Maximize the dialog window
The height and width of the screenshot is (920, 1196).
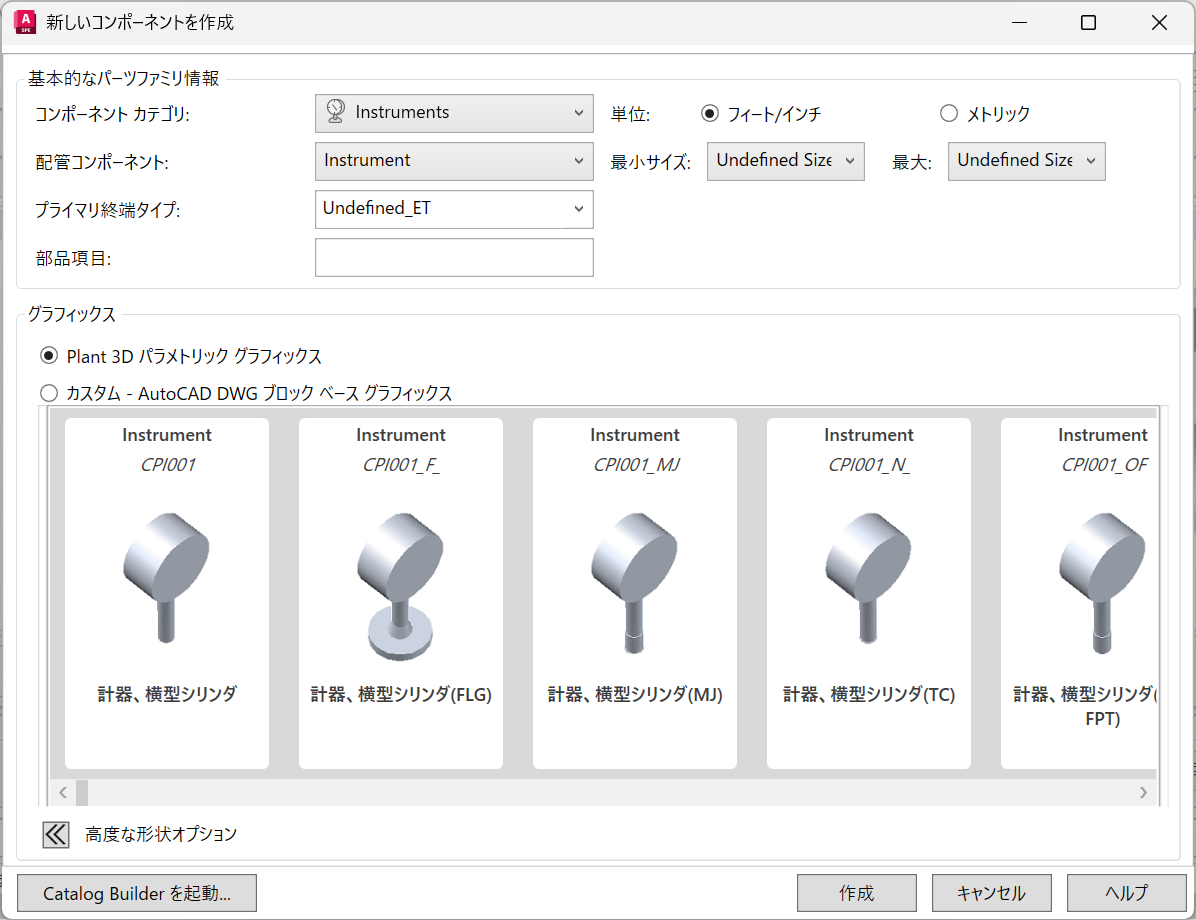tap(1088, 23)
